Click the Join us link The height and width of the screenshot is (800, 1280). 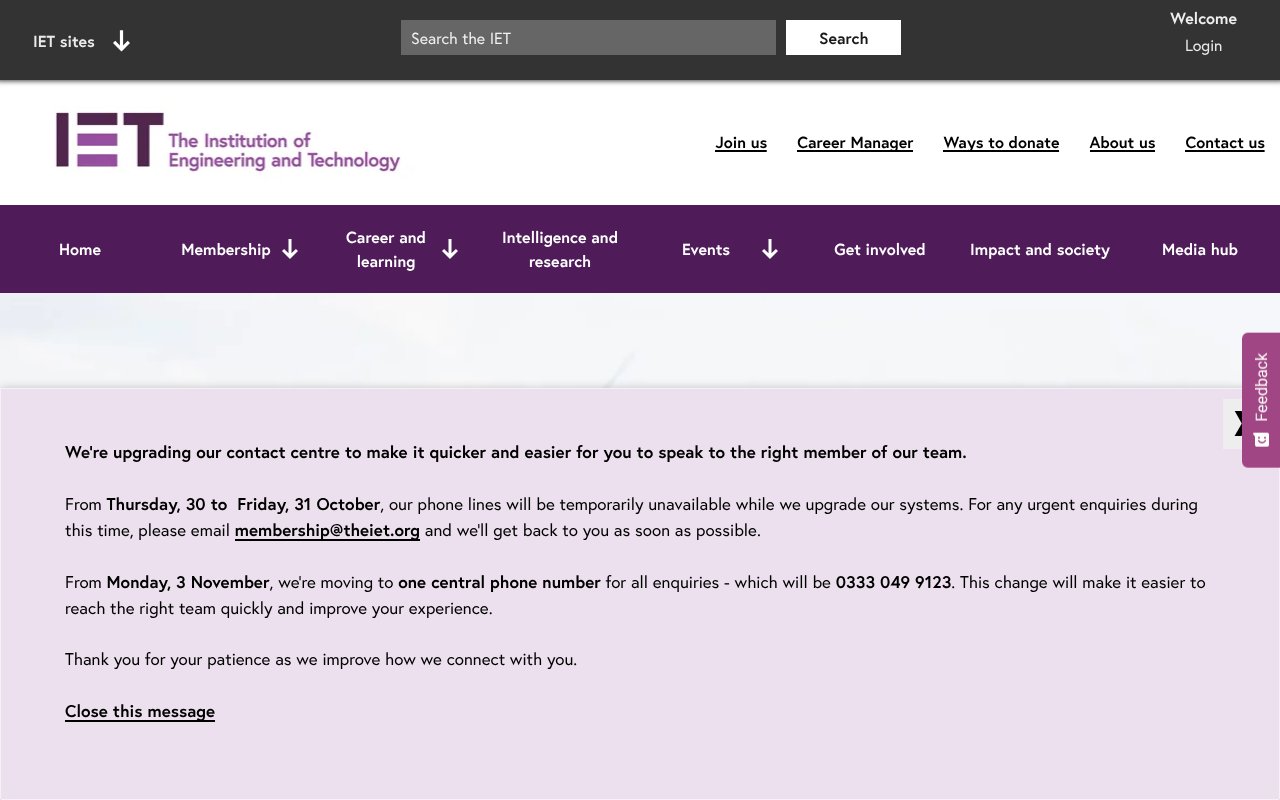click(741, 142)
